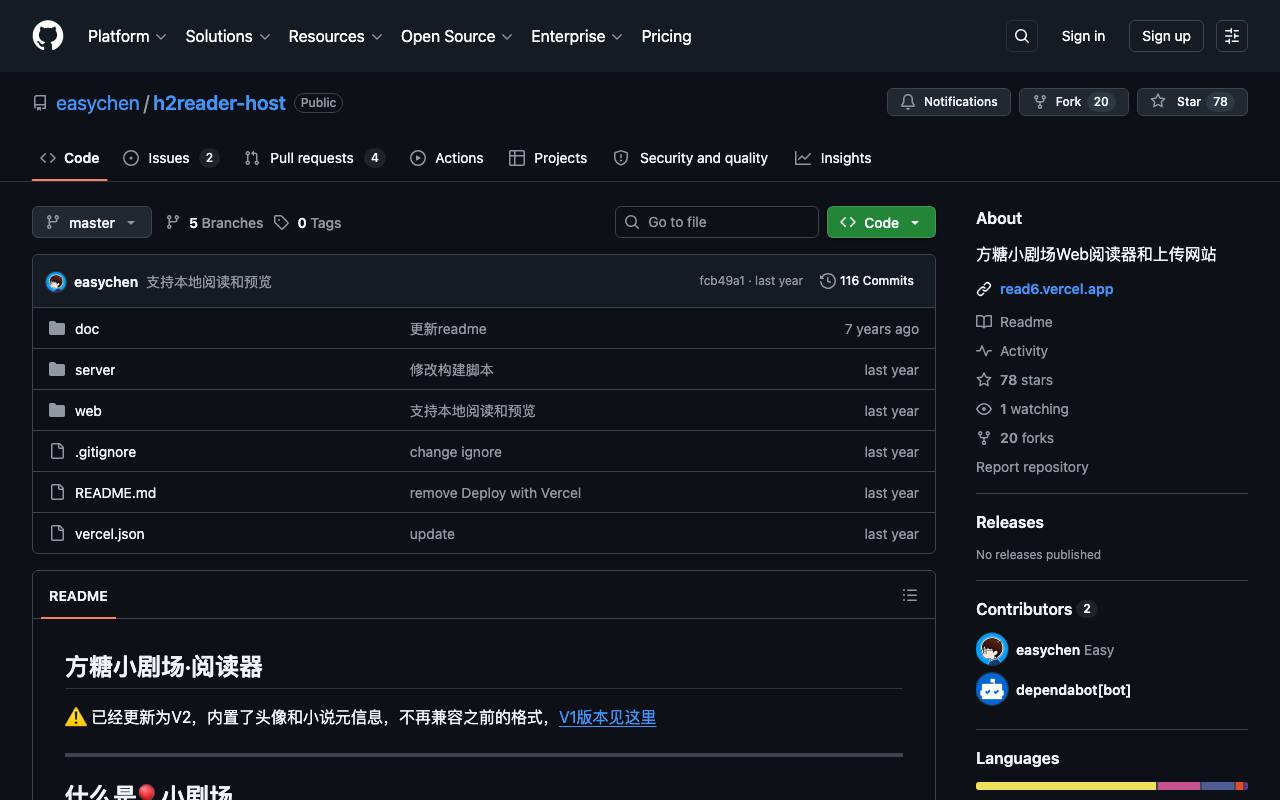This screenshot has height=800, width=1280.
Task: Switch to the Projects tab
Action: tap(548, 158)
